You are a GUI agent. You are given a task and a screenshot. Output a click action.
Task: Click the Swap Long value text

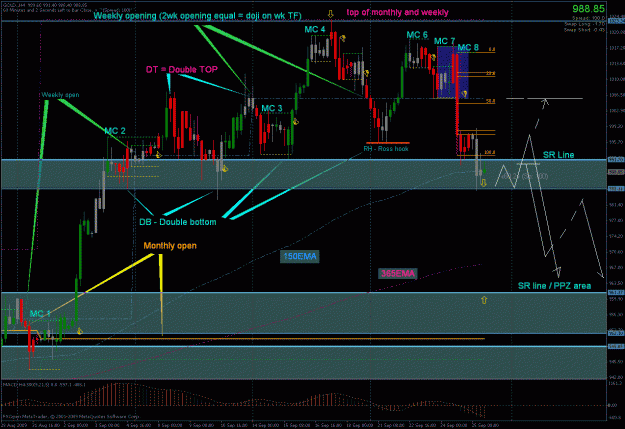tap(584, 24)
